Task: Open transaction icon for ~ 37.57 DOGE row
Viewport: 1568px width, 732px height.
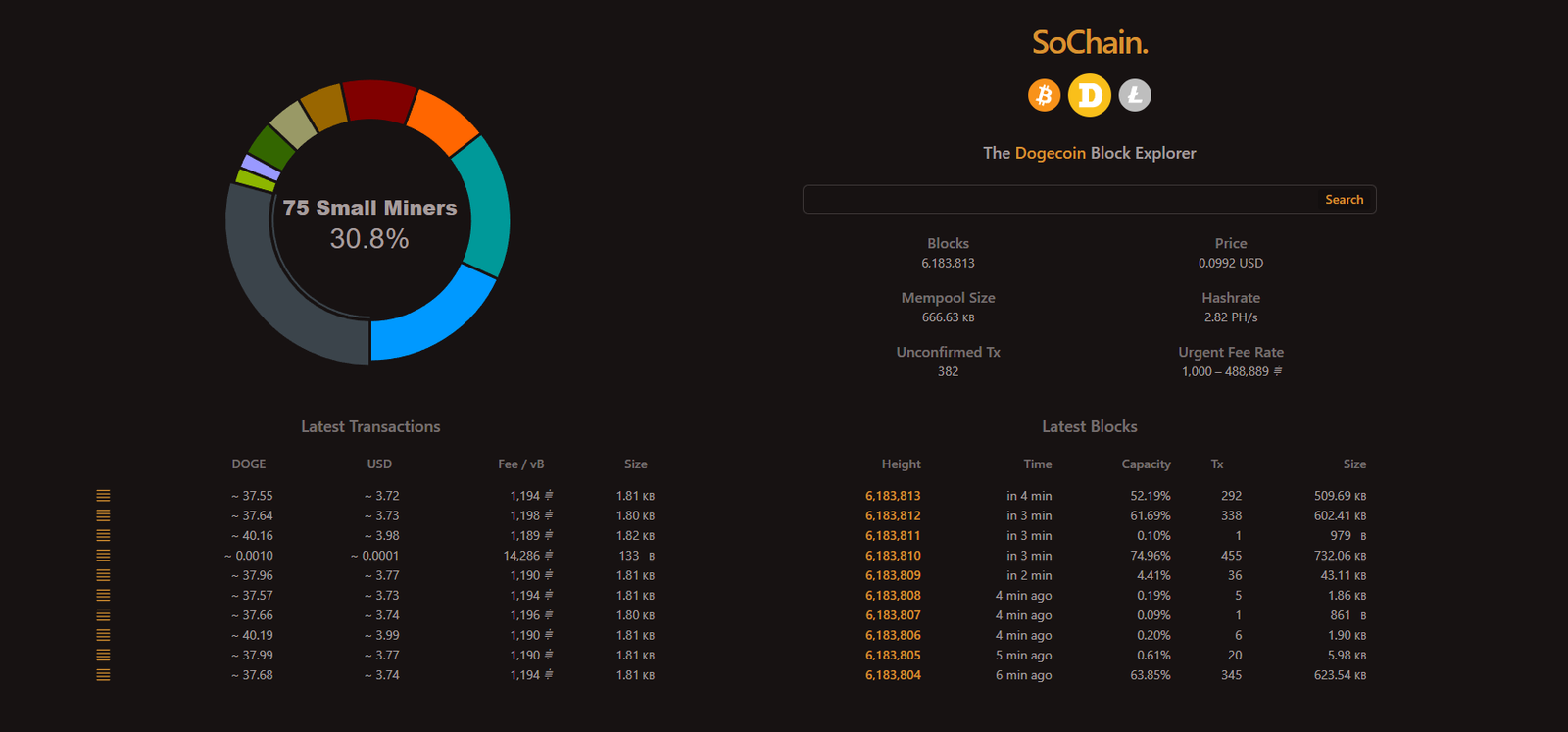Action: point(103,596)
